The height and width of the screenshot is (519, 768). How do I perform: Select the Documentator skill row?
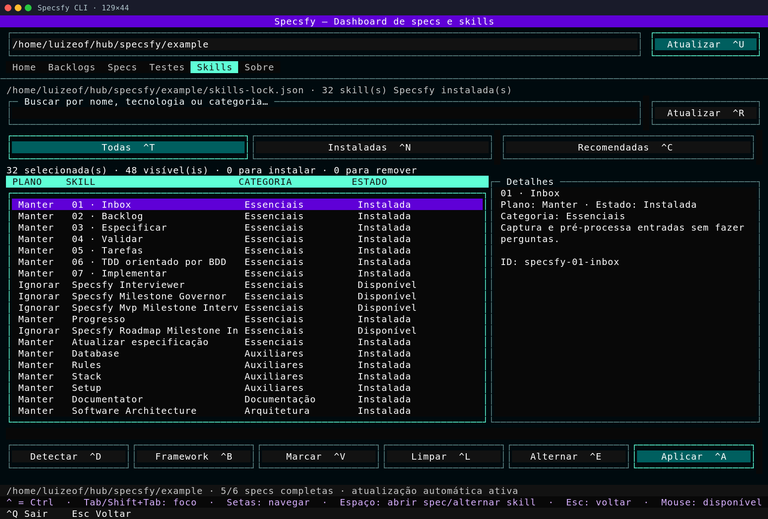[x=247, y=400]
